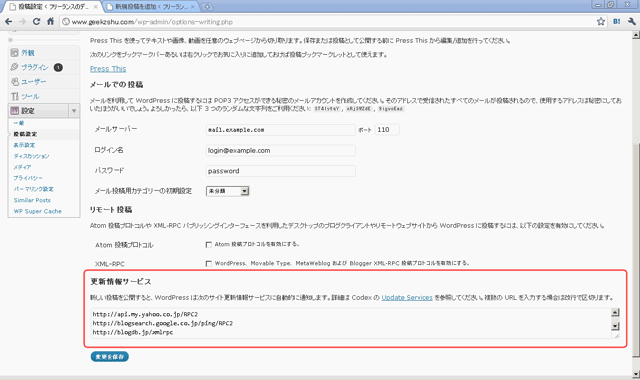Image resolution: width=640 pixels, height=380 pixels.
Task: Open the Chrome wrench menu
Action: coord(631,22)
